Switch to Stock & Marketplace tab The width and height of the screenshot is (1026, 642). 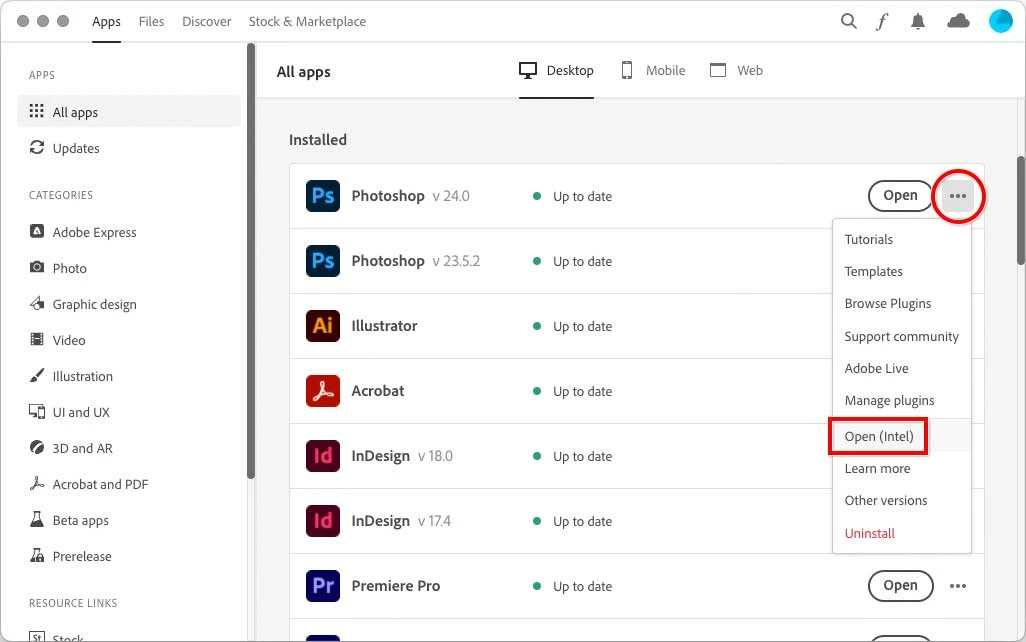307,22
